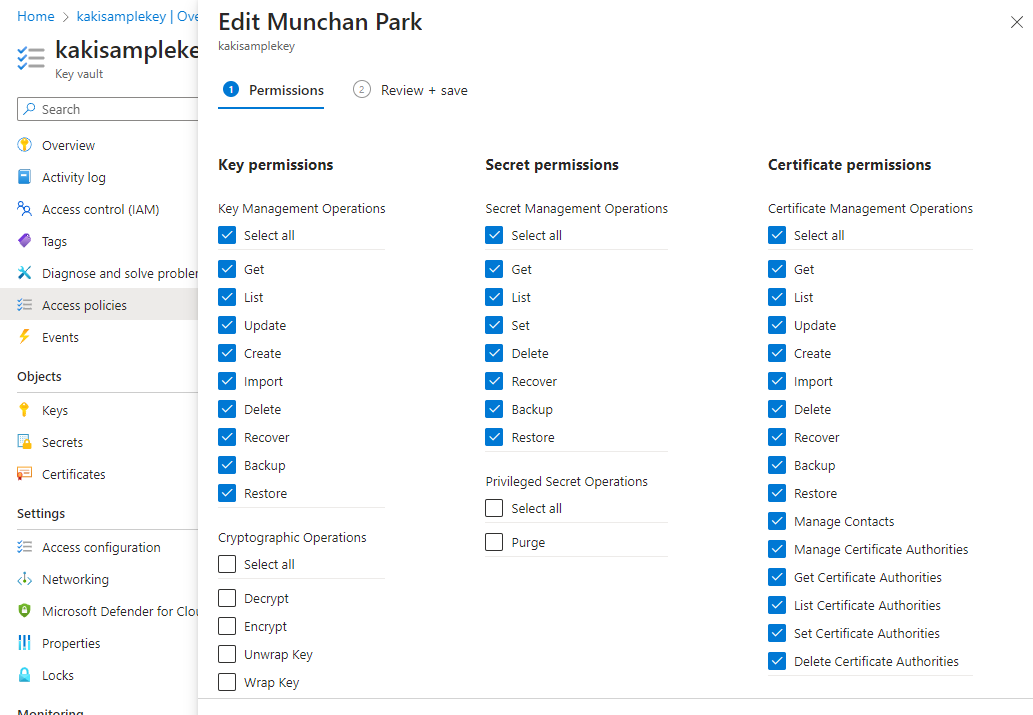The width and height of the screenshot is (1033, 715).
Task: Click the Home breadcrumb link
Action: (x=36, y=16)
